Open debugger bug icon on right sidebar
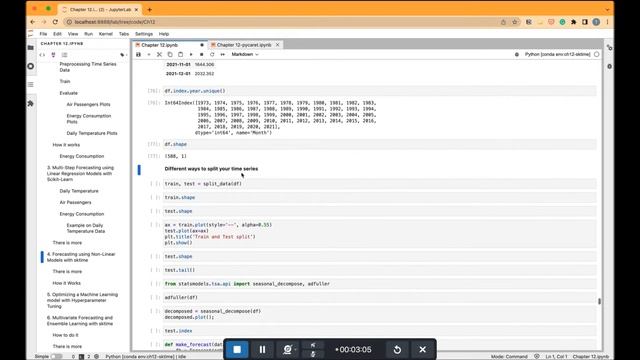Image resolution: width=640 pixels, height=360 pixels. point(609,66)
